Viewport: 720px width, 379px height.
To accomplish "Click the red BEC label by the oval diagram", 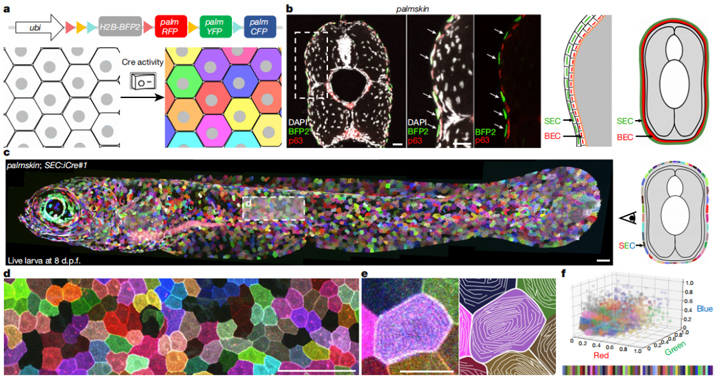I will [x=624, y=136].
